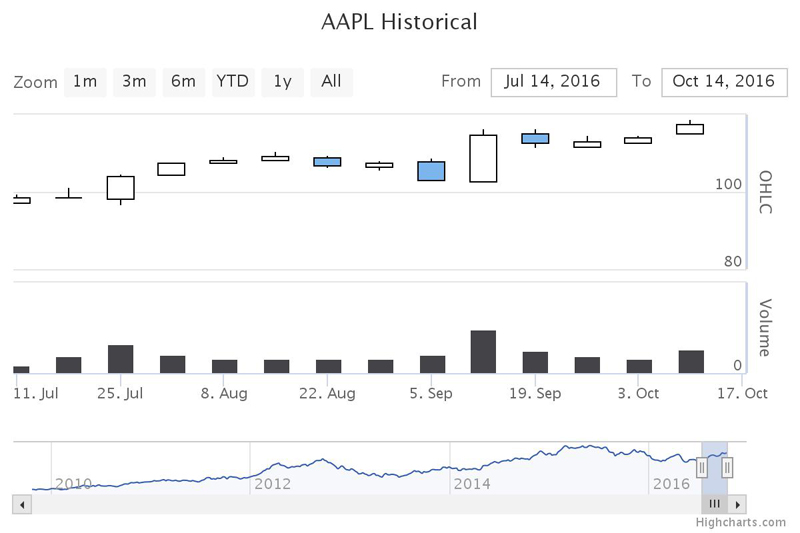Click the AAPL Historical chart title

(399, 22)
